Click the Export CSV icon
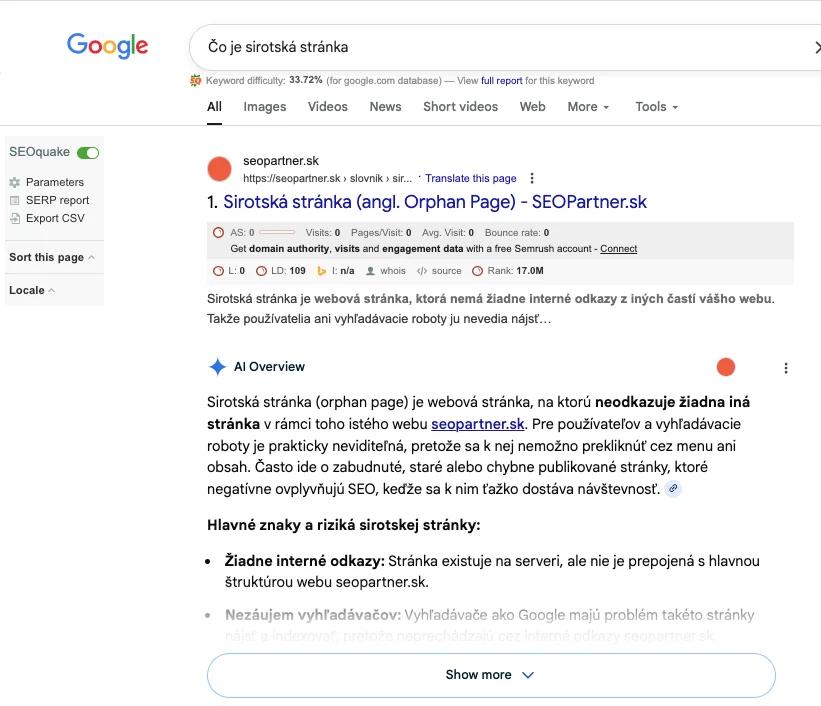The width and height of the screenshot is (821, 706). [x=14, y=218]
